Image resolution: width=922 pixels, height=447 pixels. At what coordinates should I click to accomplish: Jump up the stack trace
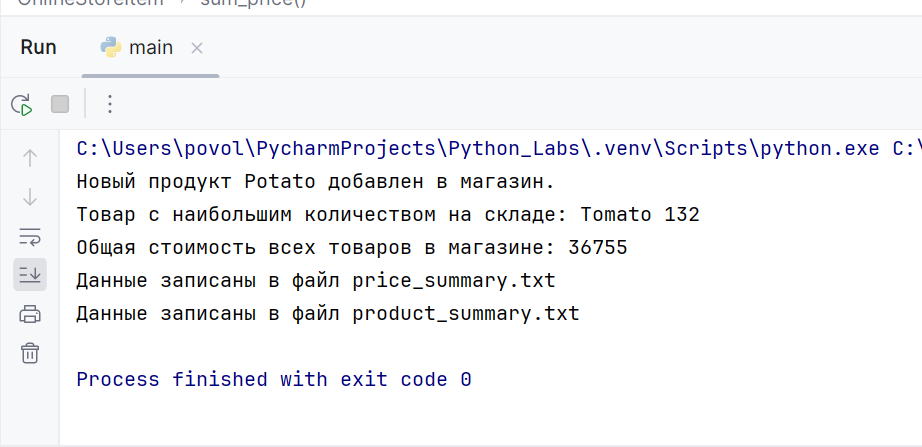pos(30,158)
